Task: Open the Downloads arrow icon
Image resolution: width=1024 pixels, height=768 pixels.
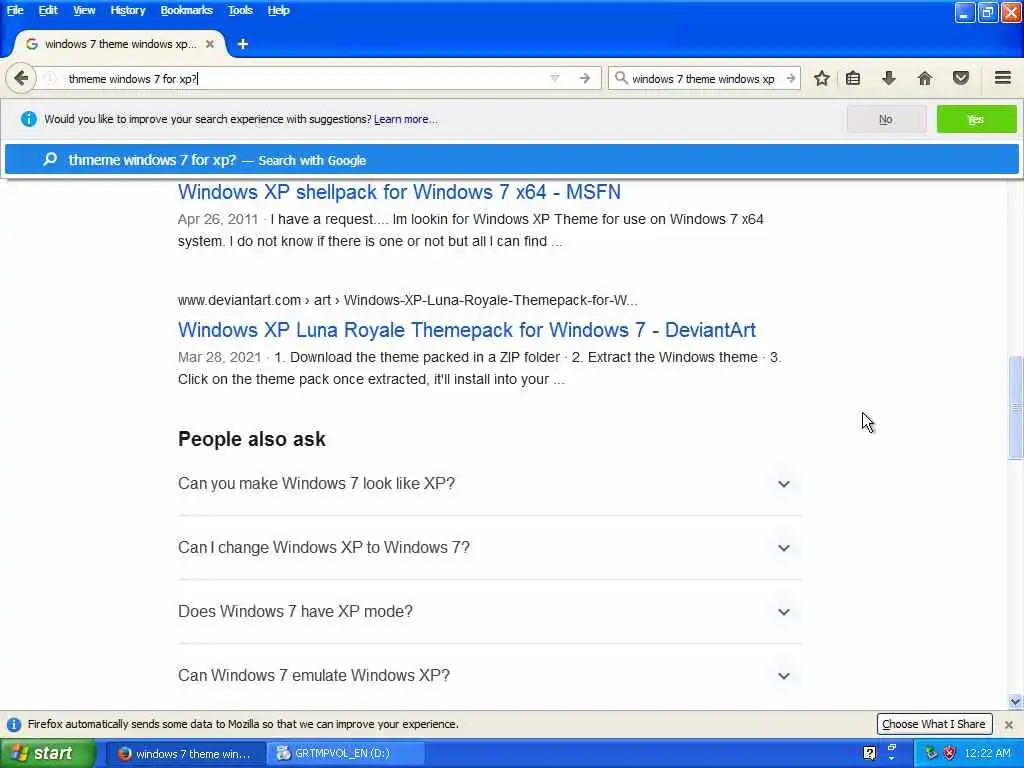Action: pos(889,78)
